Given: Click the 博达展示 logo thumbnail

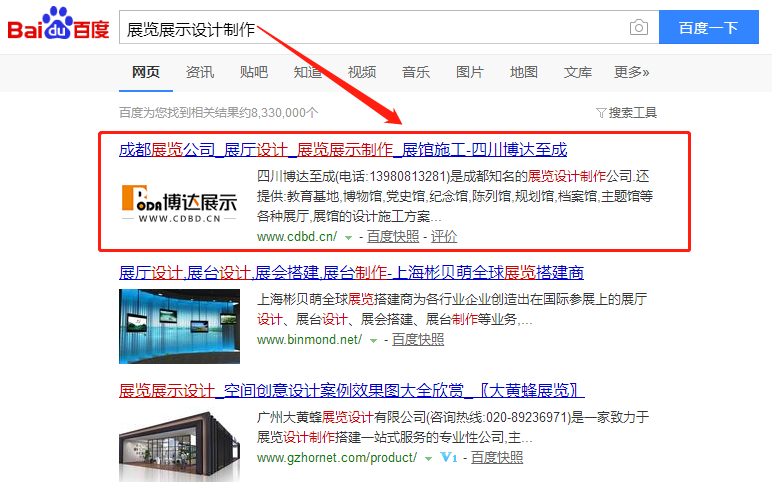Looking at the screenshot, I should [x=179, y=203].
